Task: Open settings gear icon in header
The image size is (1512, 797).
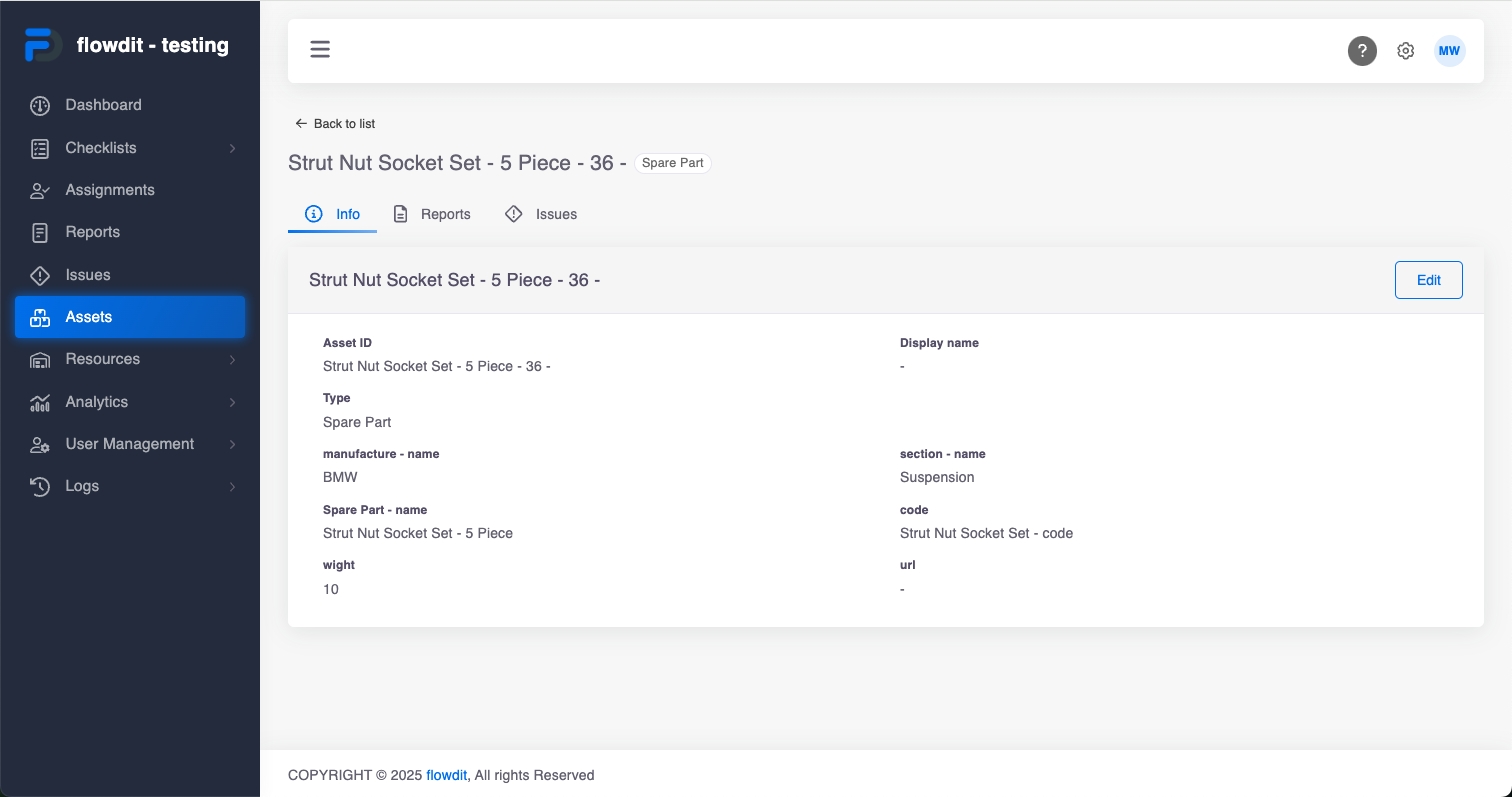Action: (x=1405, y=51)
